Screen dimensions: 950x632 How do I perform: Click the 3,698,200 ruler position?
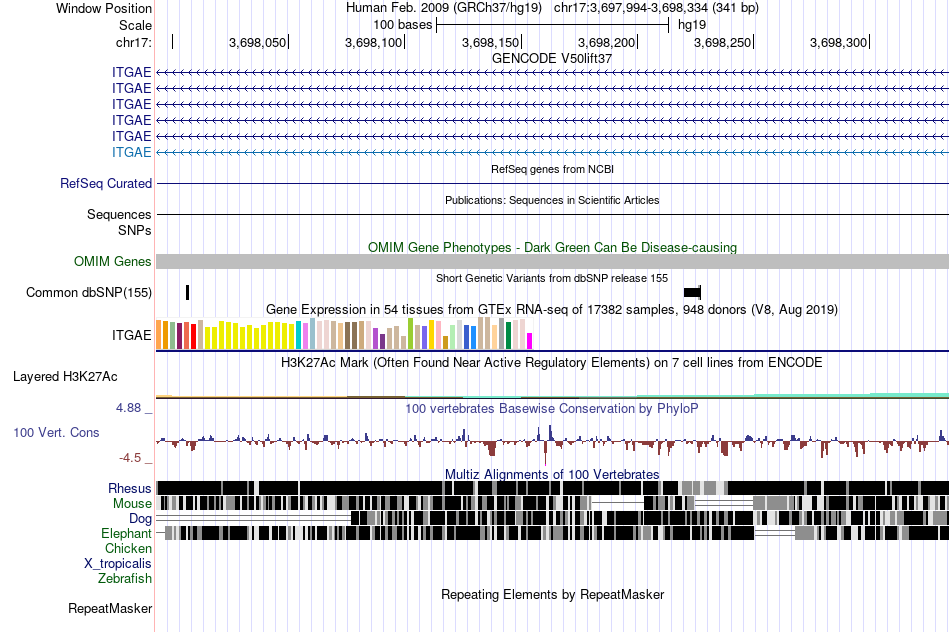pyautogui.click(x=606, y=42)
